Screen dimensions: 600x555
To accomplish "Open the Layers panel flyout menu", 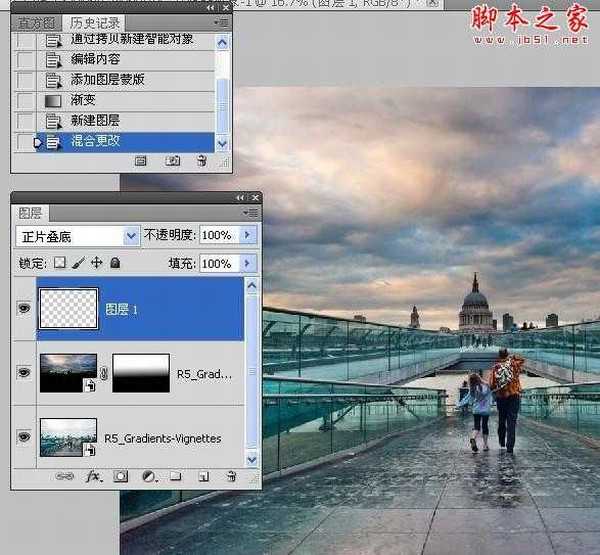I will coord(250,213).
